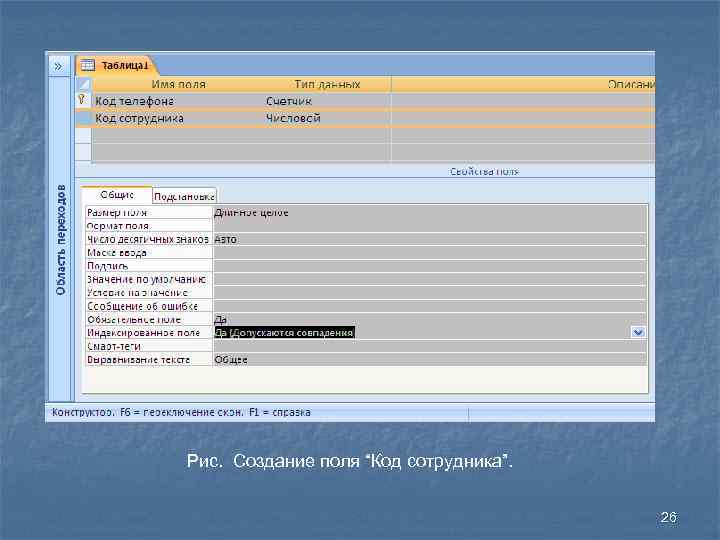This screenshot has width=720, height=540.
Task: Click the Область переходов vertical bar
Action: tap(61, 240)
